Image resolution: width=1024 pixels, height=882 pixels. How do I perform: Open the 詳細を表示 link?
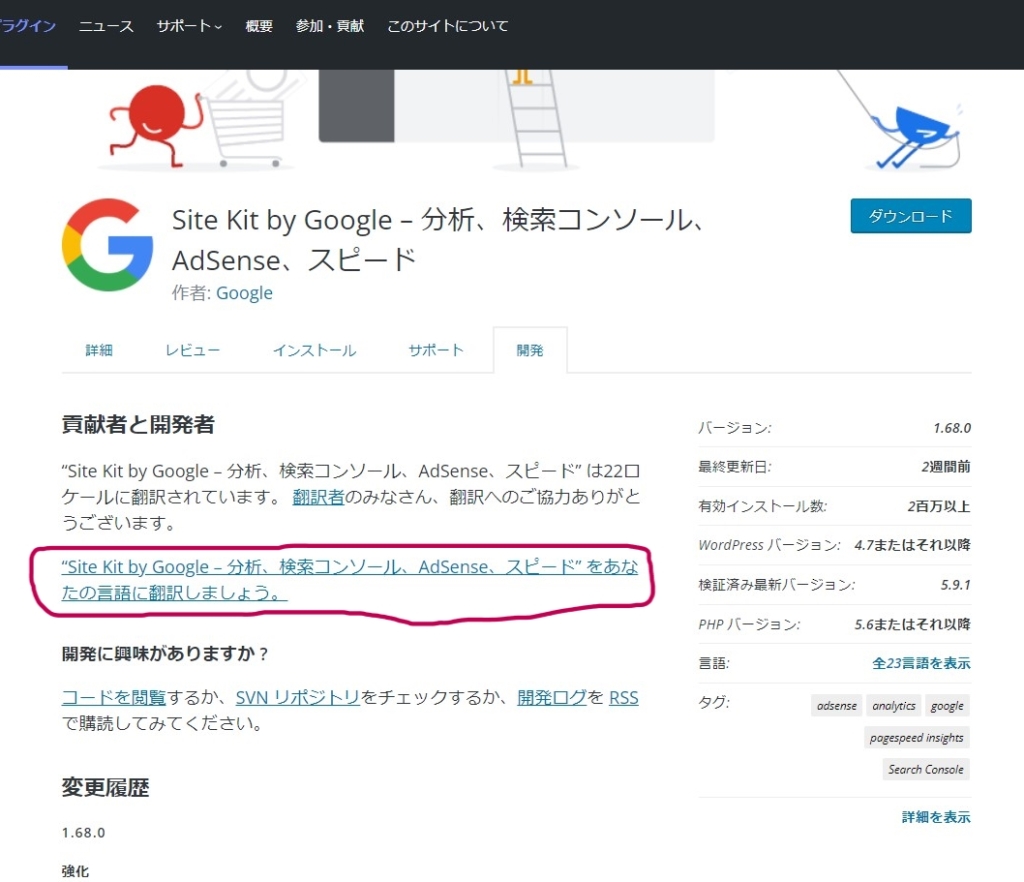pos(936,817)
